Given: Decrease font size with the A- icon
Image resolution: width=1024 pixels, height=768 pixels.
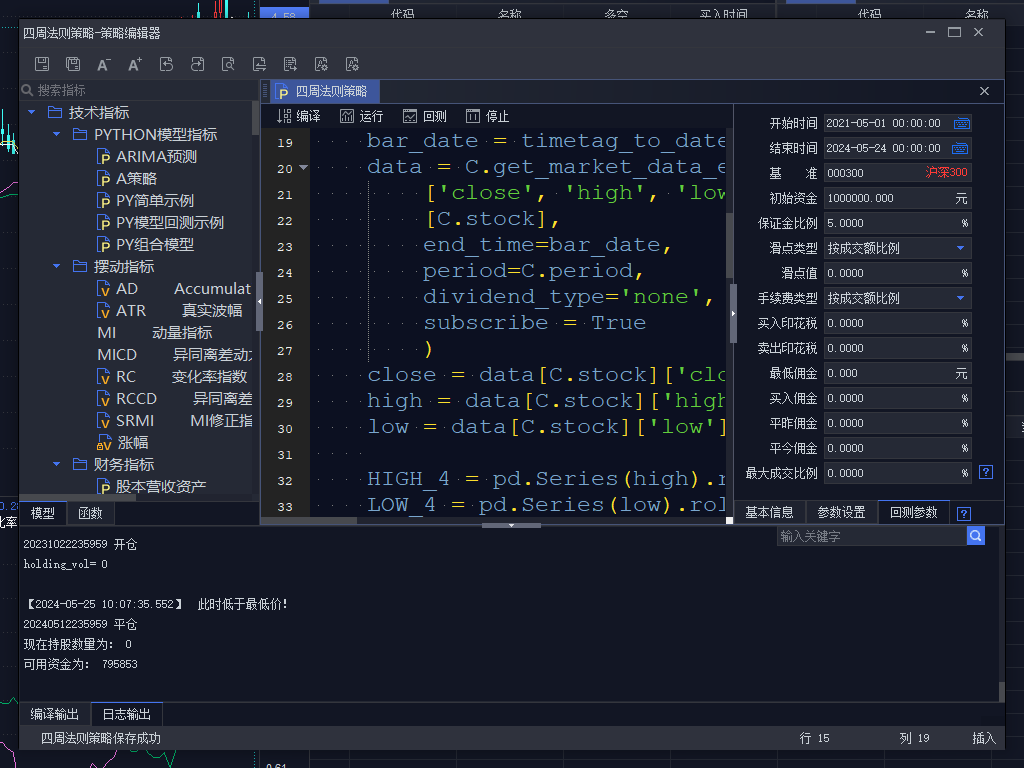Looking at the screenshot, I should (104, 64).
